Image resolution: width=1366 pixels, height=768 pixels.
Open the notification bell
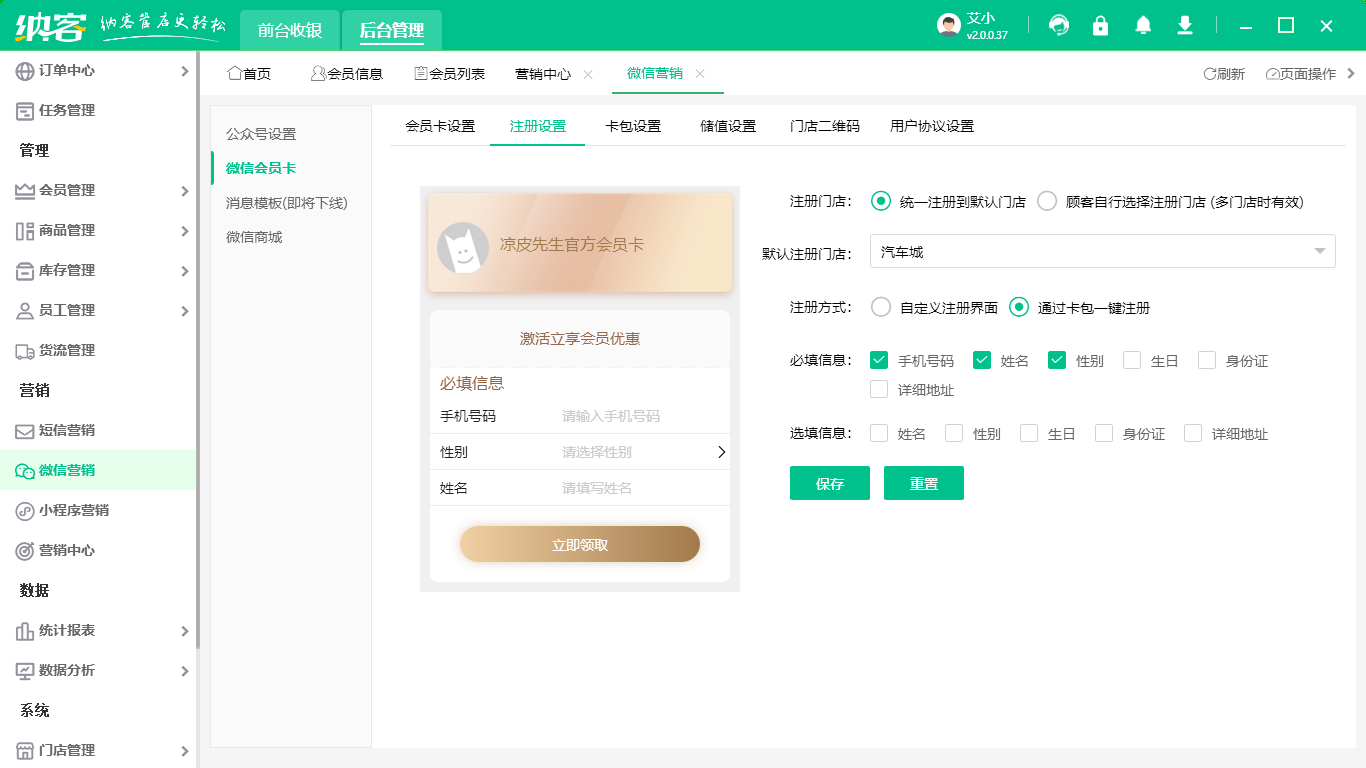click(1142, 25)
